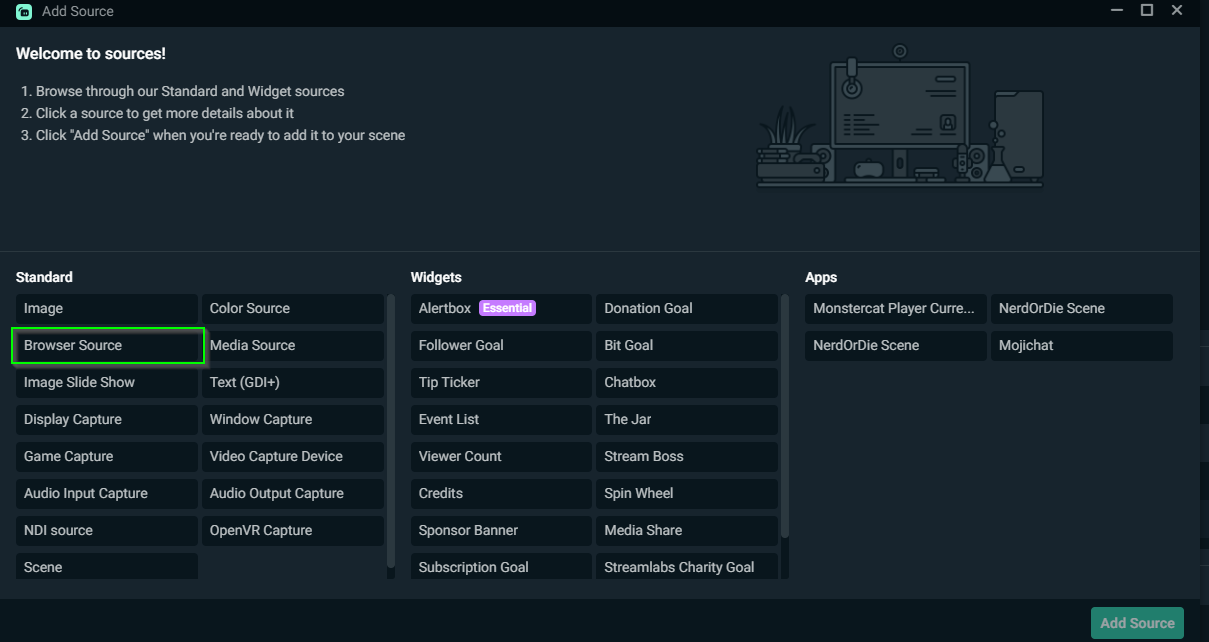Click the Widgets list scrollbar

785,415
